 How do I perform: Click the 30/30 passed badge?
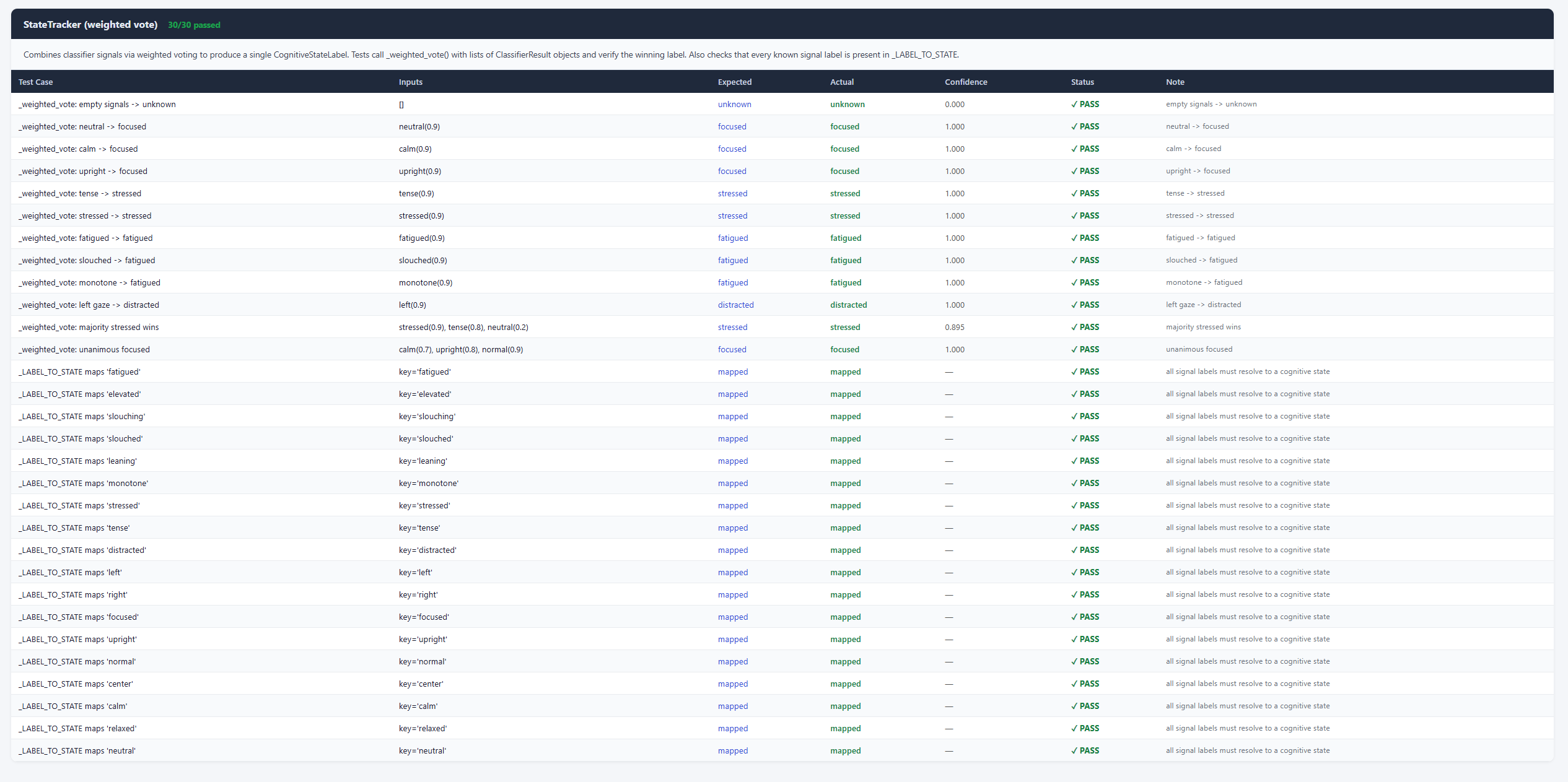(x=194, y=25)
